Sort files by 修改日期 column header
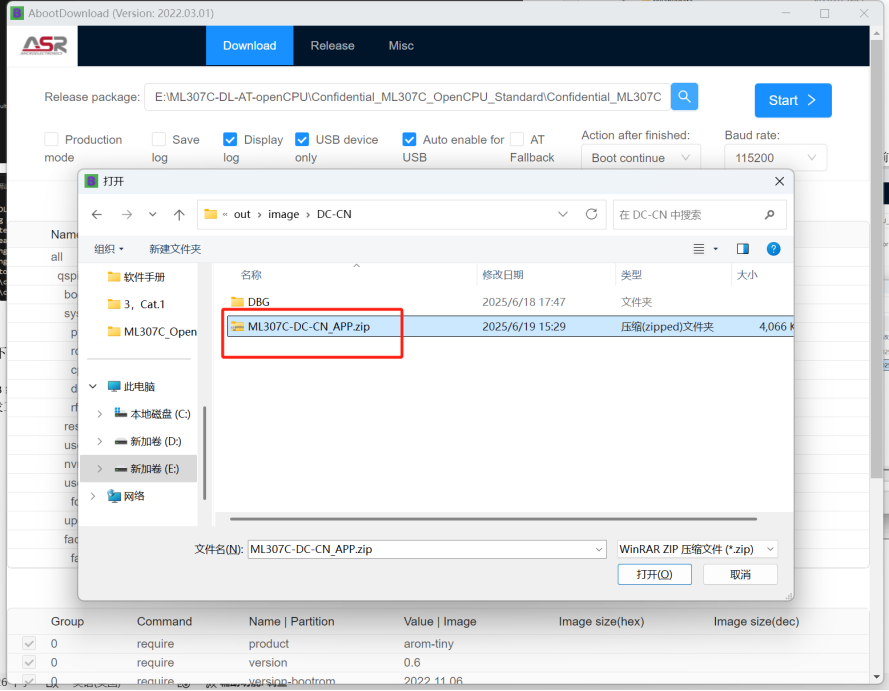The image size is (889, 691). (x=503, y=275)
